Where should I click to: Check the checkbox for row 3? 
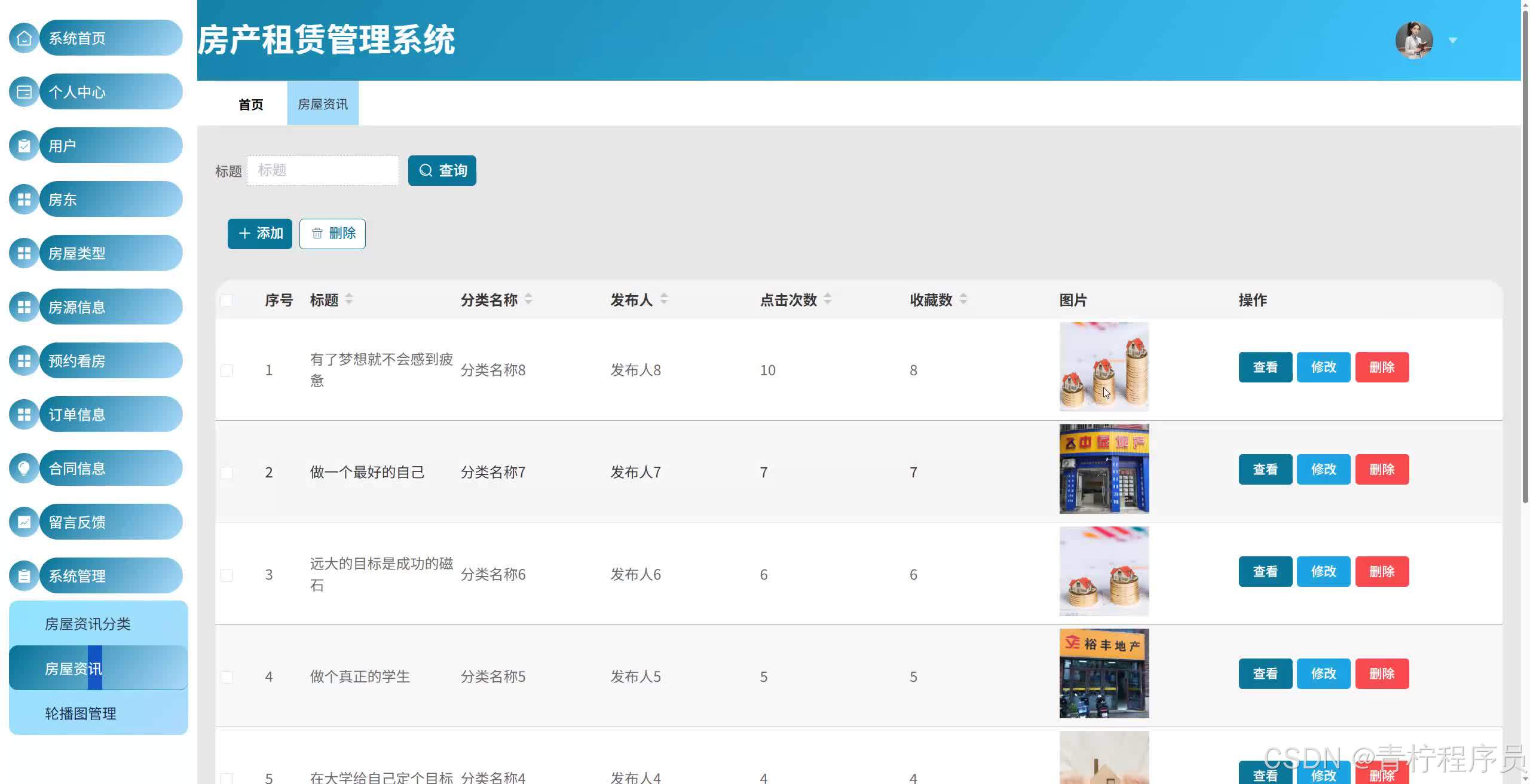coord(227,575)
